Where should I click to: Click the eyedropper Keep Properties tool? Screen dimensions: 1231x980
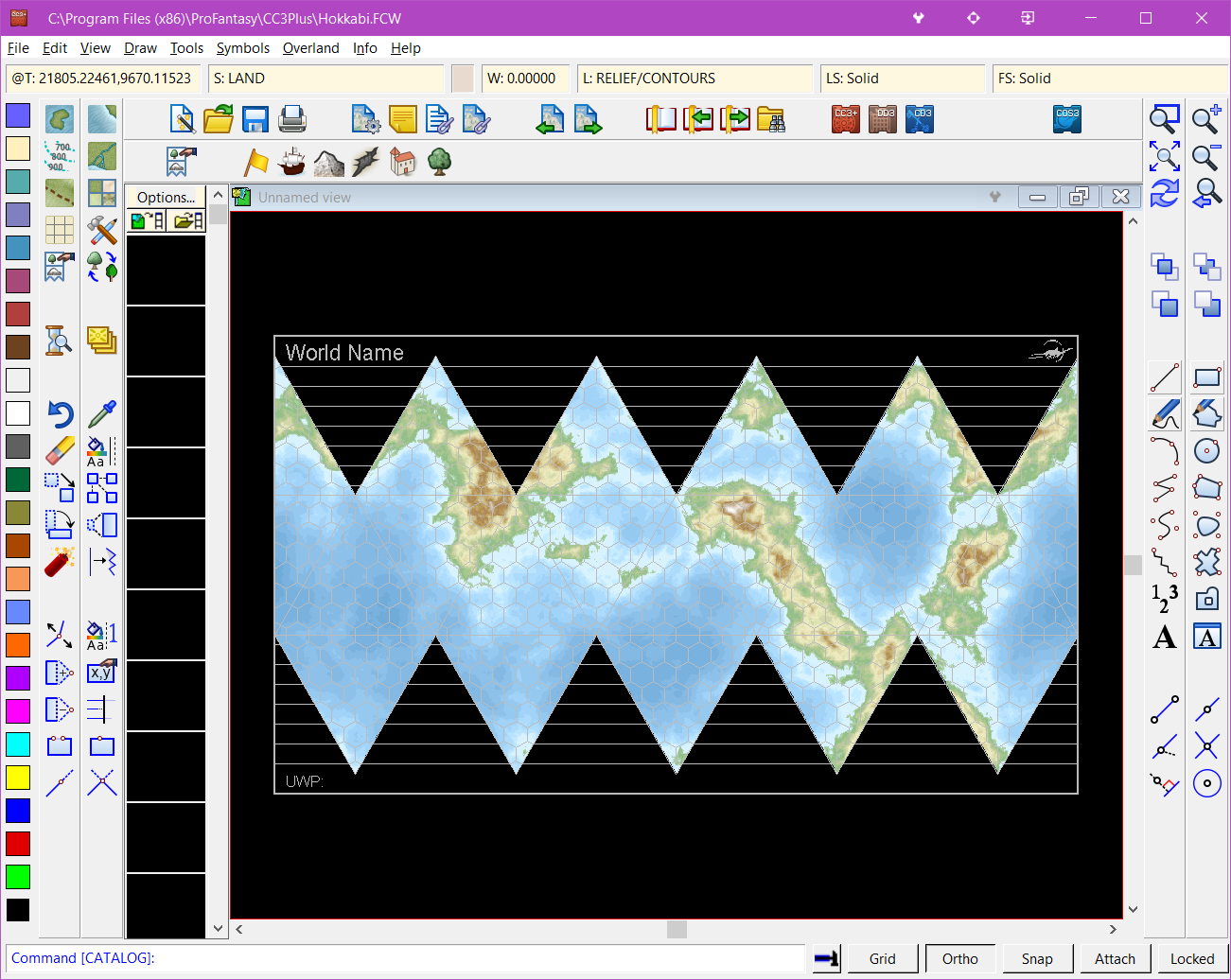[x=102, y=414]
